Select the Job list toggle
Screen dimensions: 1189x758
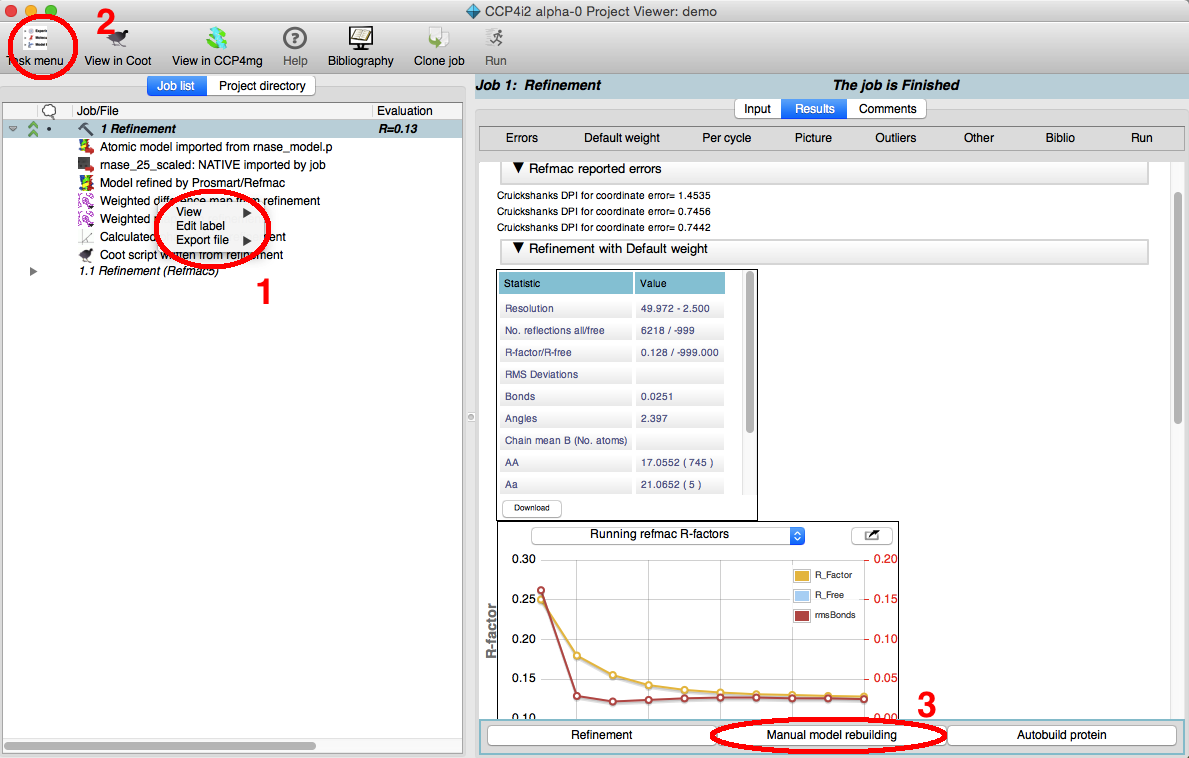tap(176, 86)
